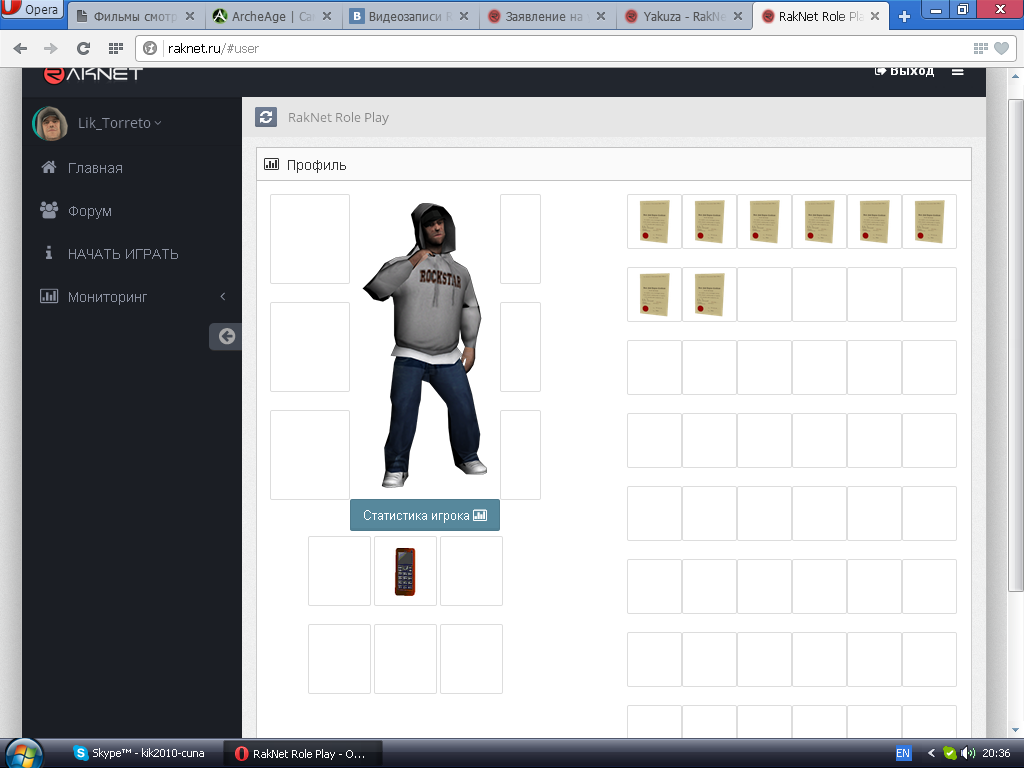1024x768 pixels.
Task: Log out using Выход link
Action: 904,71
